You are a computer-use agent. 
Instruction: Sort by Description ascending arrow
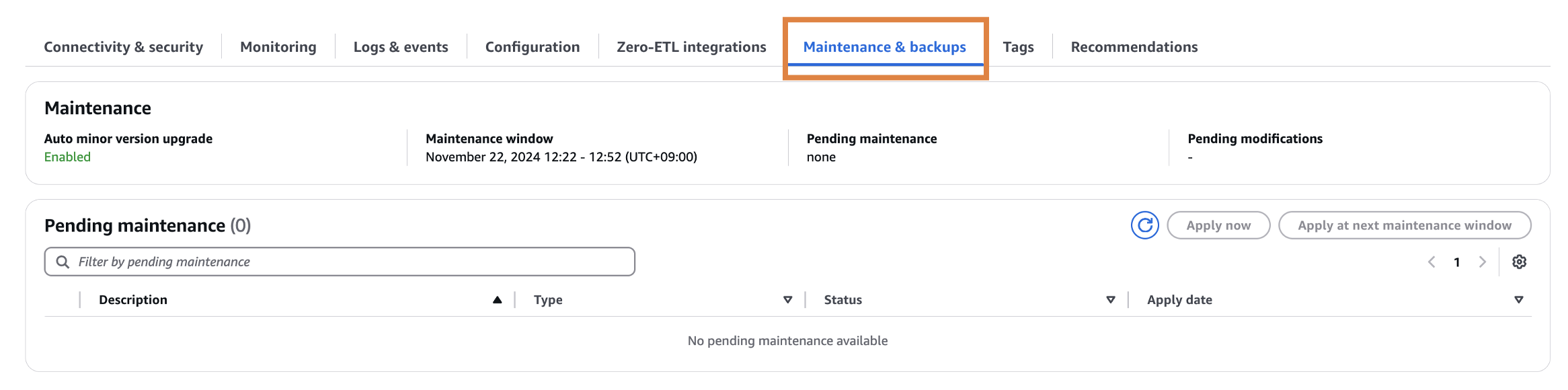[x=497, y=300]
